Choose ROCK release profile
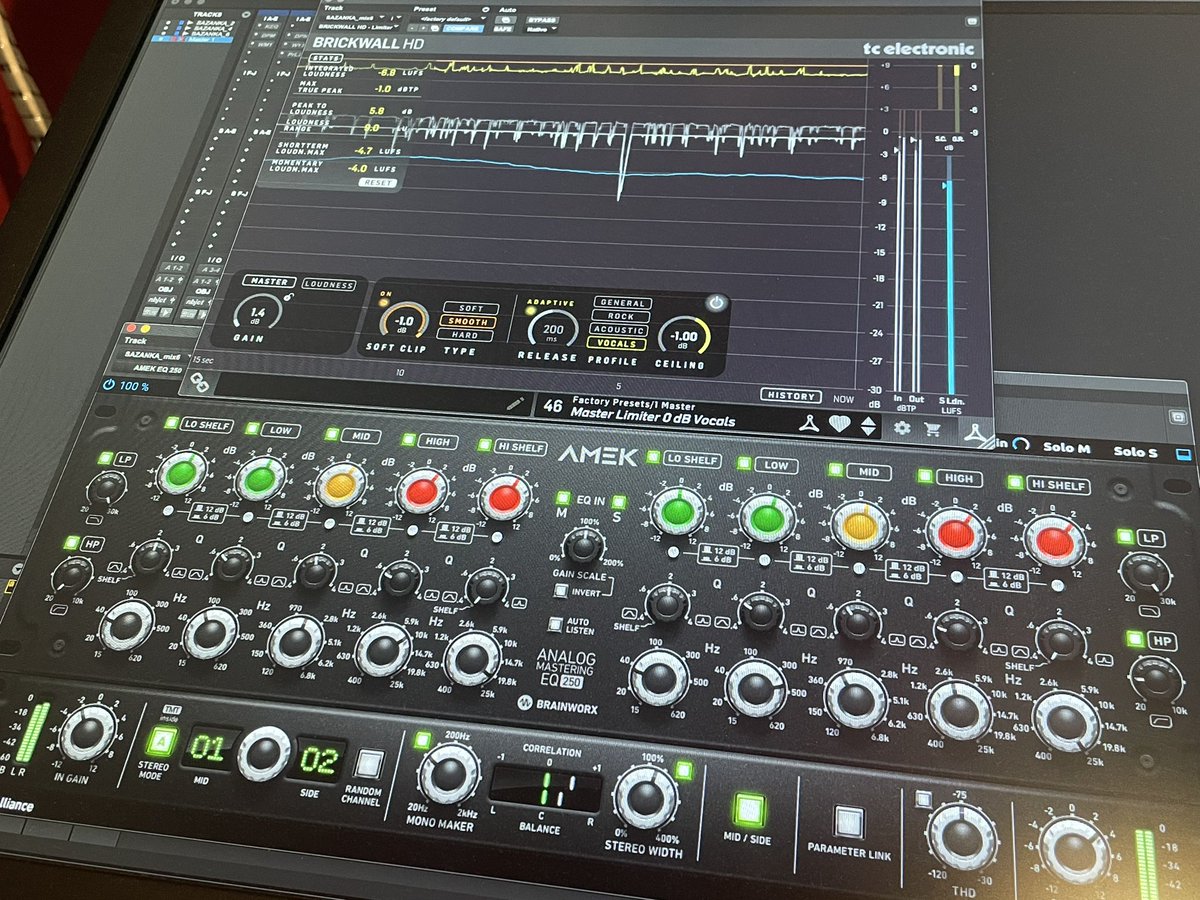1200x900 pixels. 620,317
